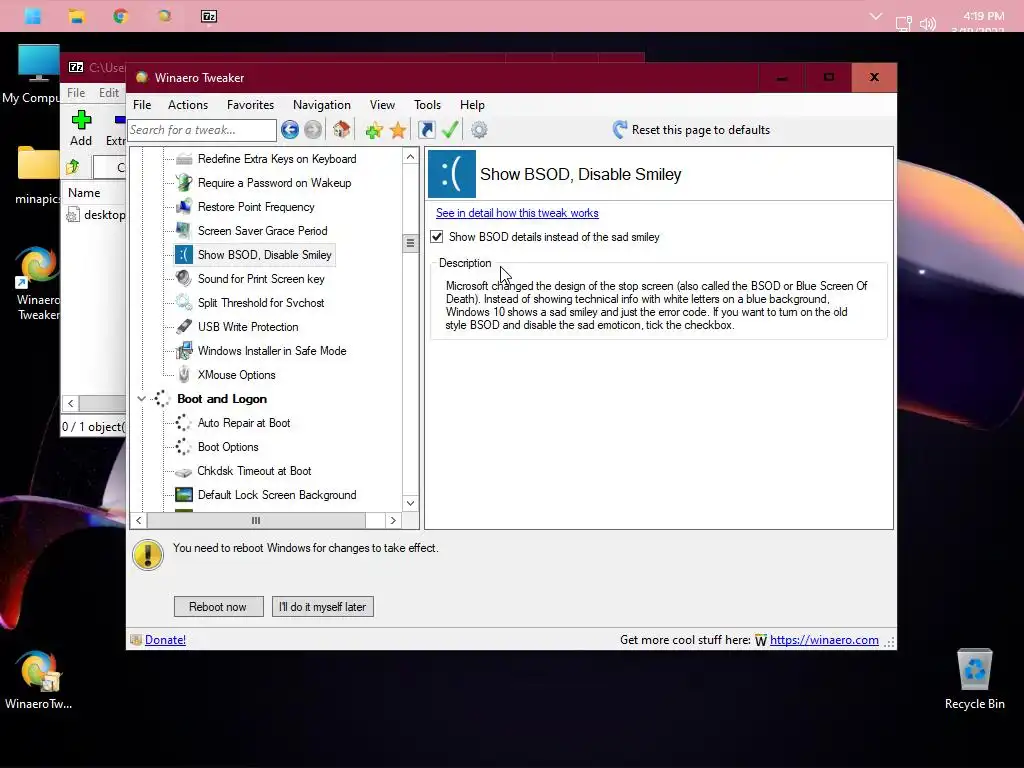Screen dimensions: 1024x768
Task: Select Boot Options tweak
Action: [x=228, y=447]
